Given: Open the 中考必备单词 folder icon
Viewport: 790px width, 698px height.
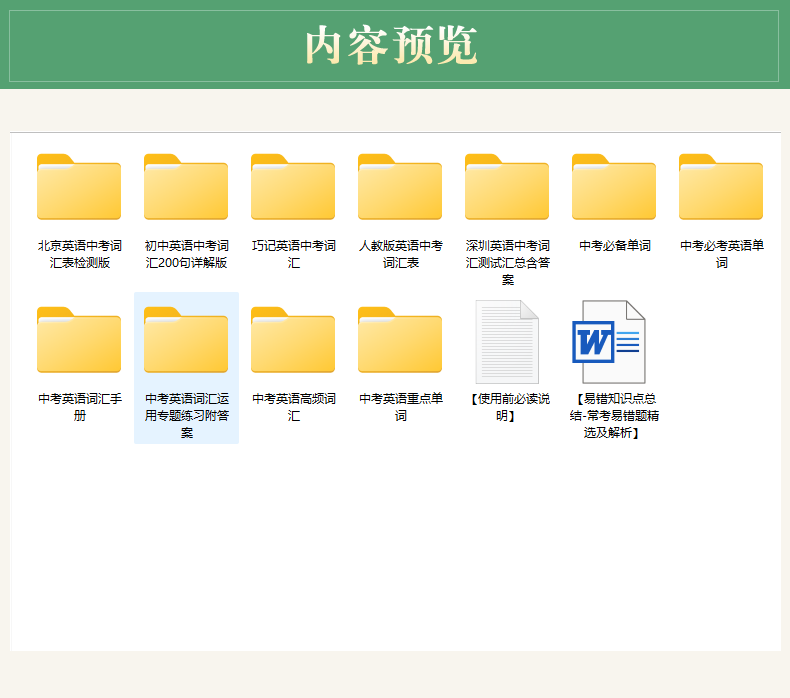Looking at the screenshot, I should click(x=614, y=187).
